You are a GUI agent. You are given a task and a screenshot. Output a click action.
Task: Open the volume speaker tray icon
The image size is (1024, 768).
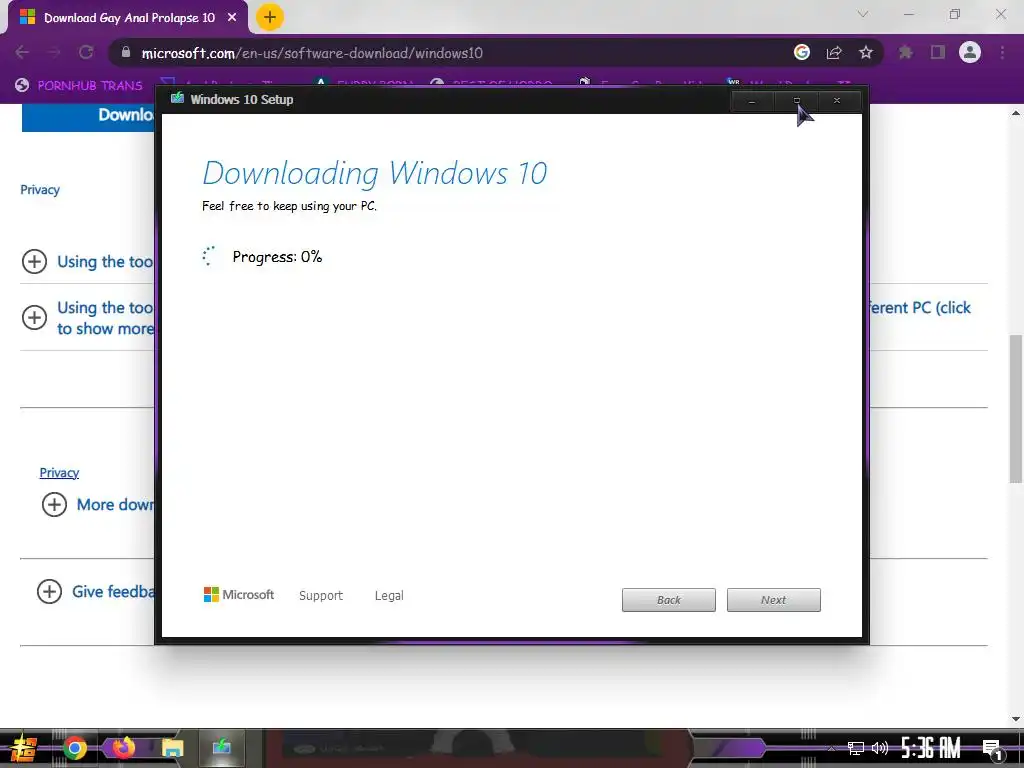pos(880,748)
